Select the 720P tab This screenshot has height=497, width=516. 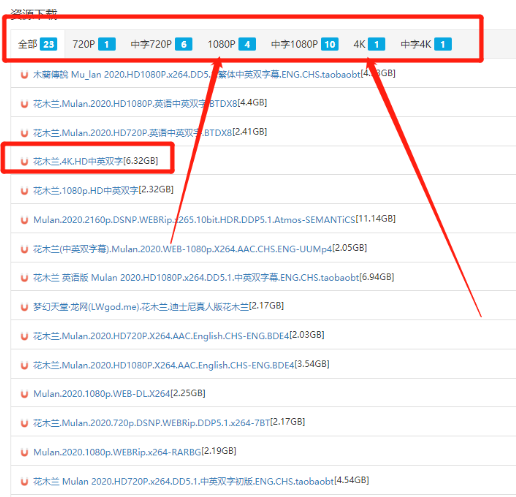pyautogui.click(x=94, y=44)
